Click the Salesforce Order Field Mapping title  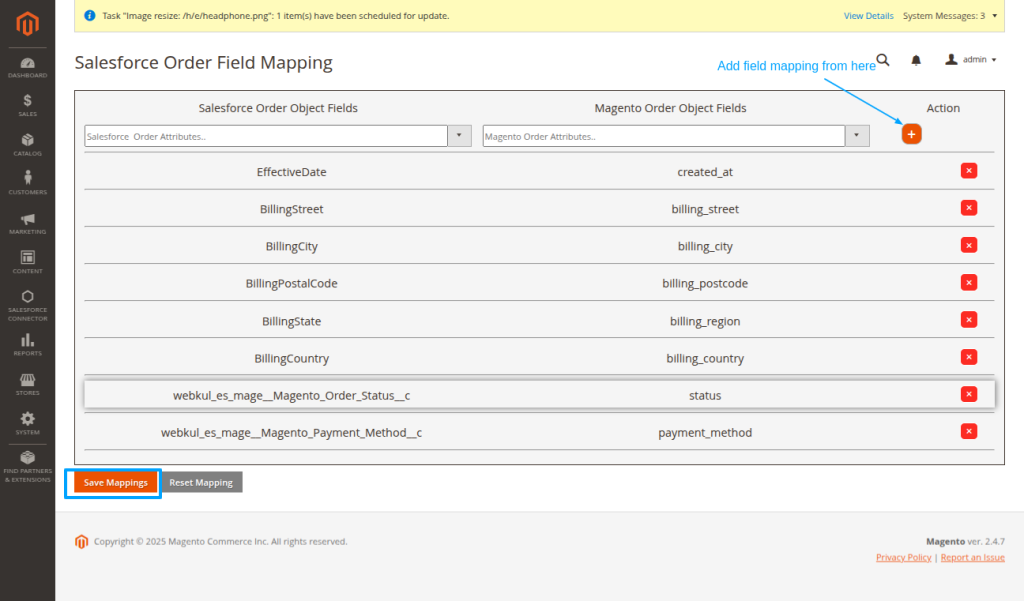(x=203, y=63)
